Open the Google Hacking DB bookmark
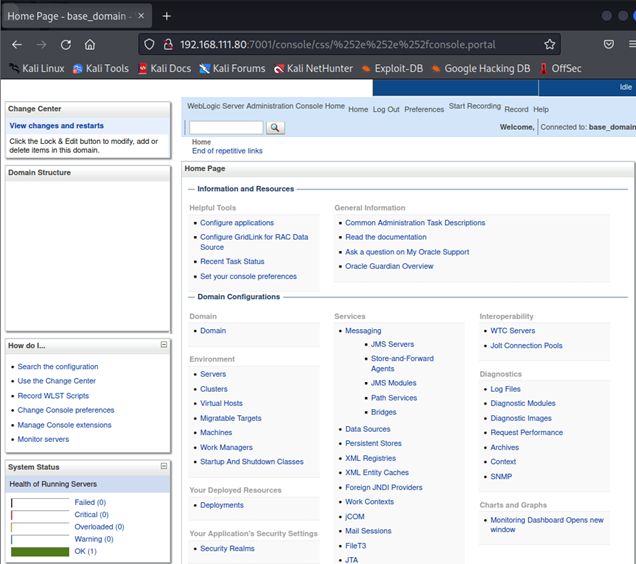 [481, 69]
